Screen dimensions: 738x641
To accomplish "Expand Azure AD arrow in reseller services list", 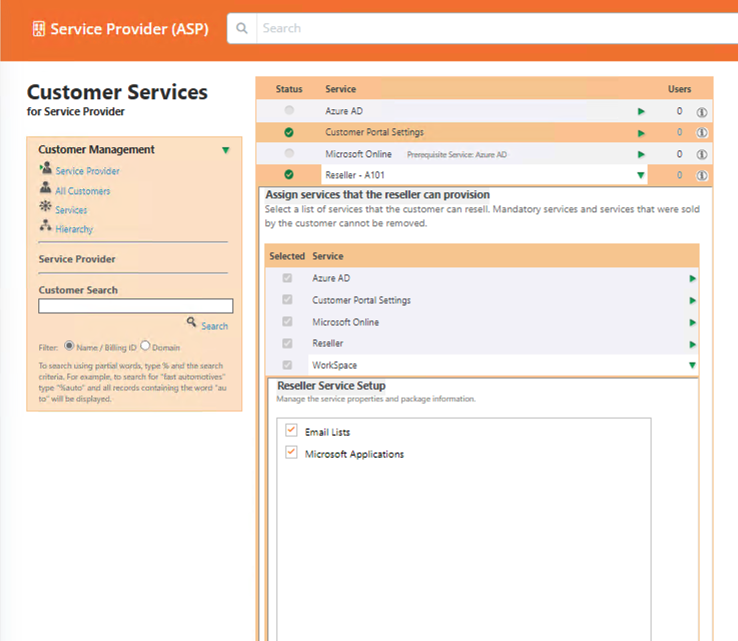I will 692,279.
